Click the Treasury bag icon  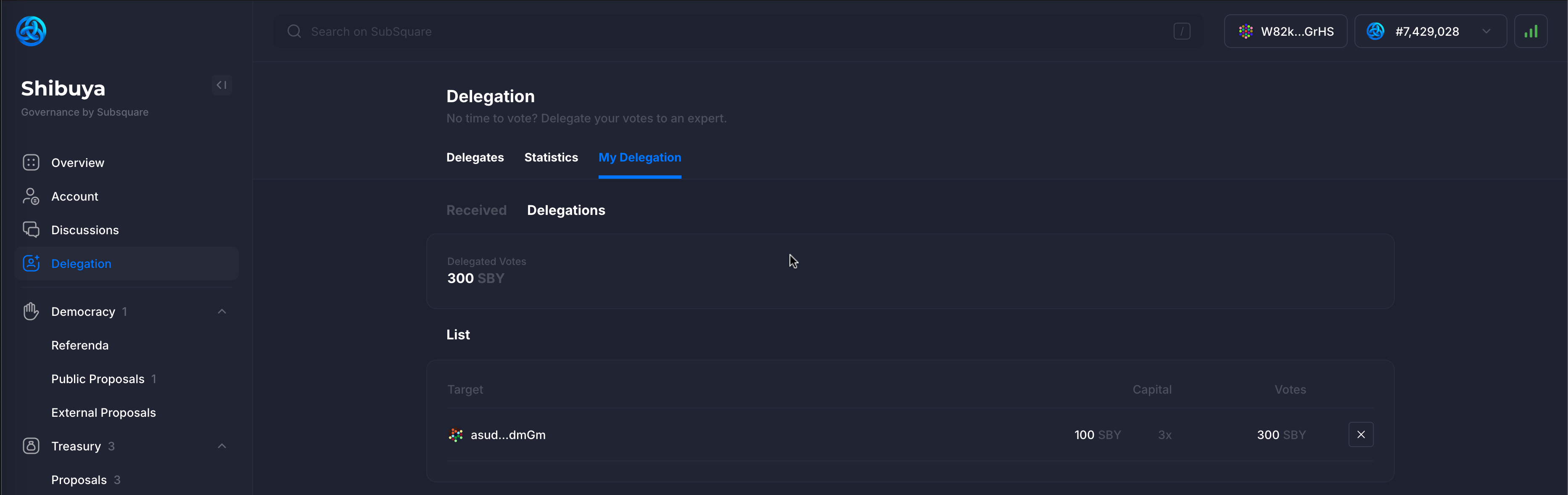(31, 446)
